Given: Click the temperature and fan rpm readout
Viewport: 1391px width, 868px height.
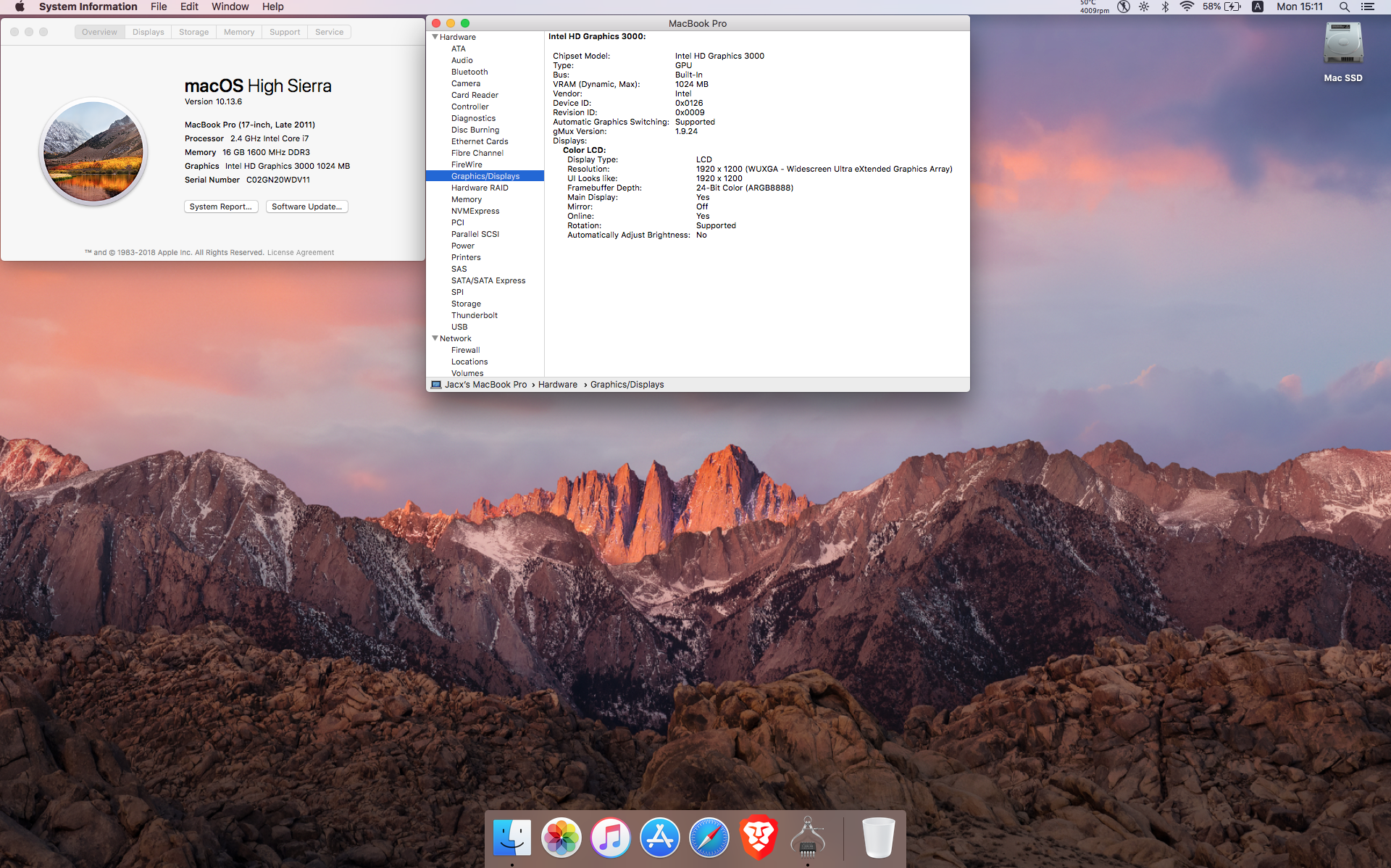Looking at the screenshot, I should click(x=1095, y=7).
